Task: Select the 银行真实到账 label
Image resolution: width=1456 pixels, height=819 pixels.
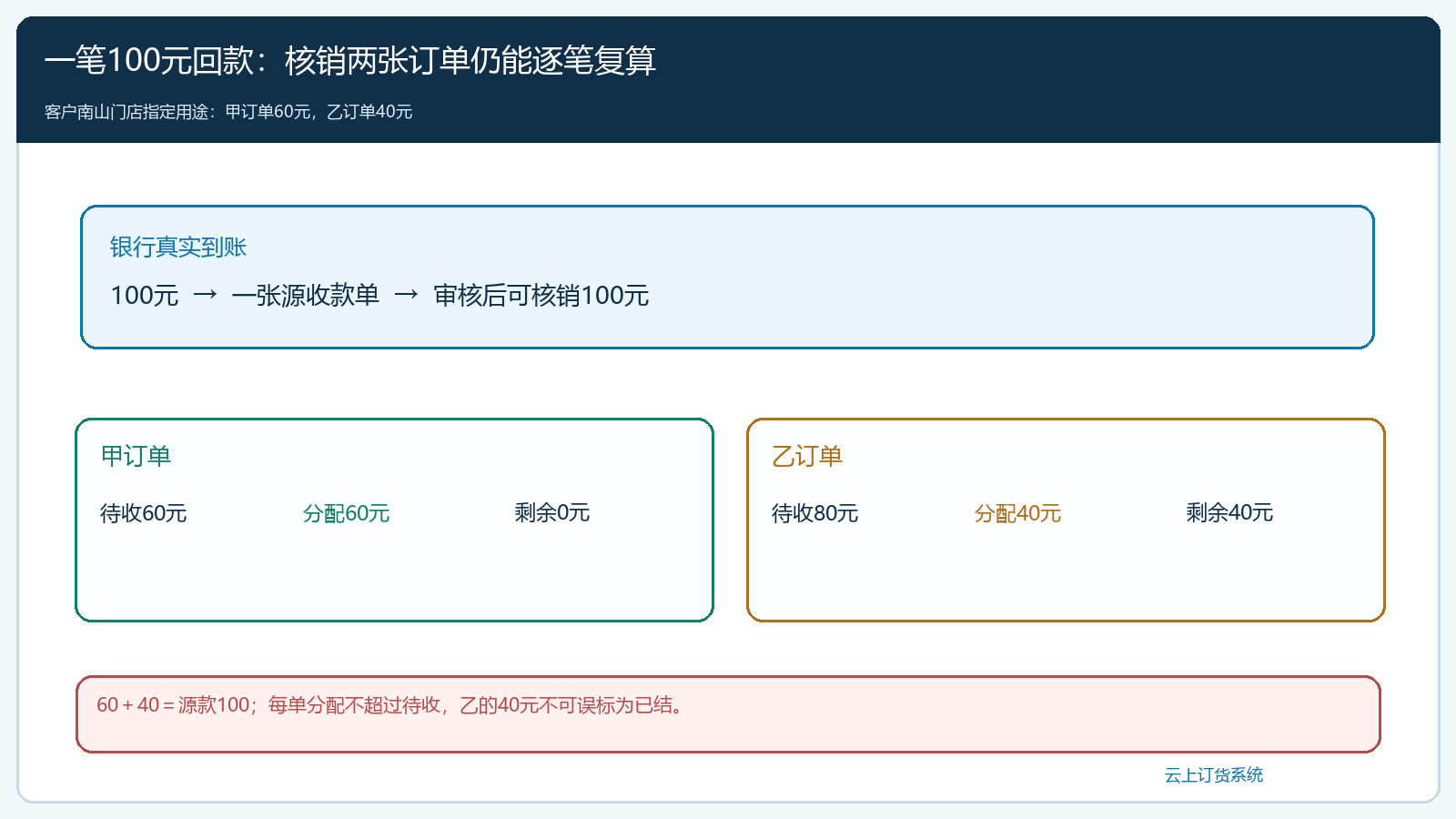Action: (178, 247)
